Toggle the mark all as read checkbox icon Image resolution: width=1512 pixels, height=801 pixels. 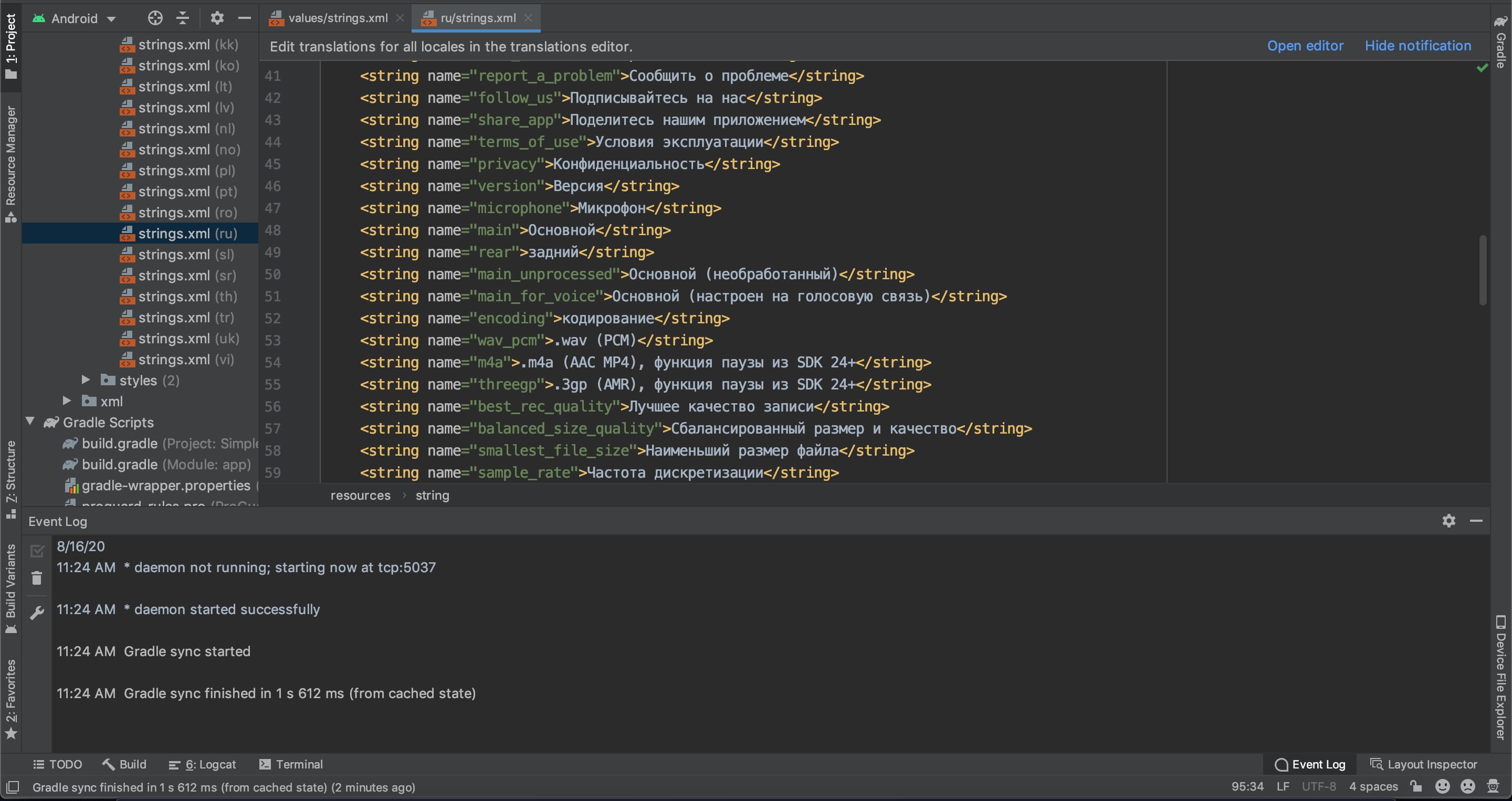[x=37, y=551]
